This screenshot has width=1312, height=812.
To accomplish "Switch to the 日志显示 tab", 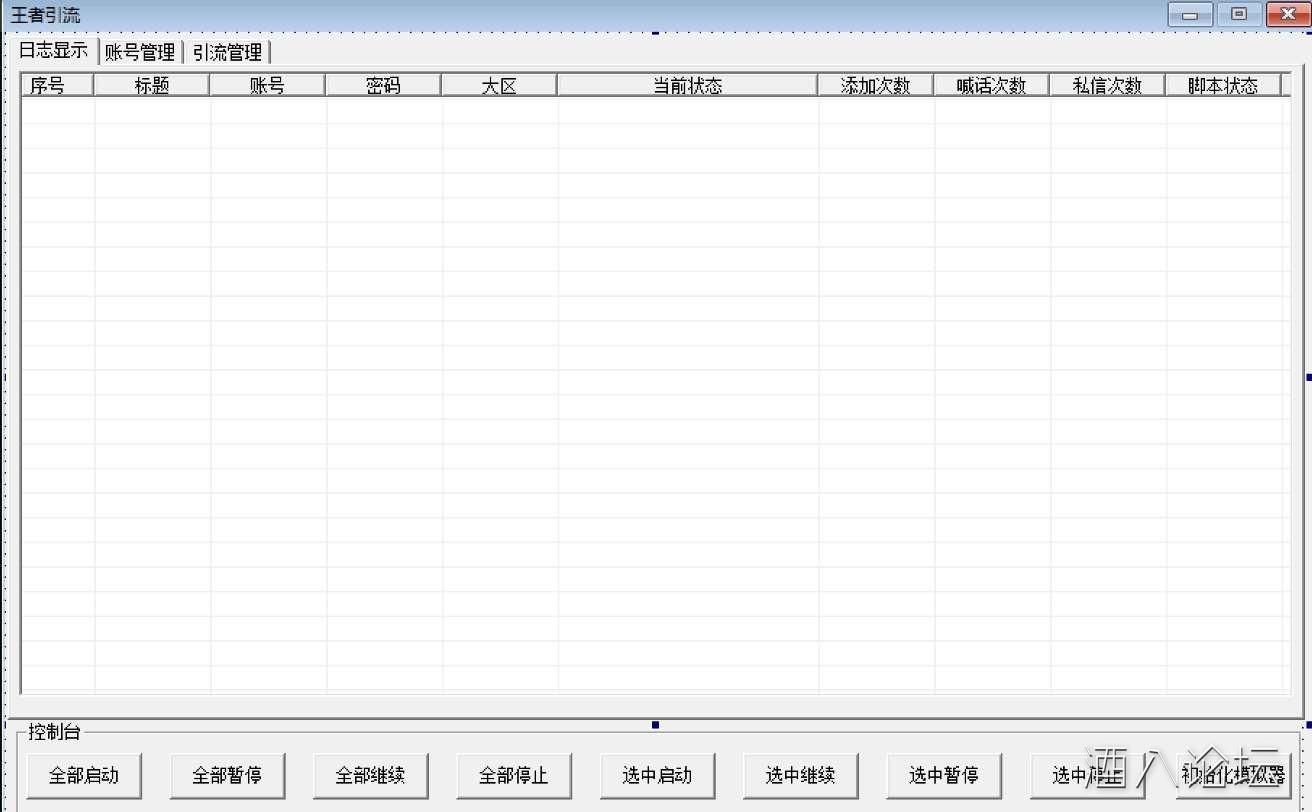I will click(53, 51).
